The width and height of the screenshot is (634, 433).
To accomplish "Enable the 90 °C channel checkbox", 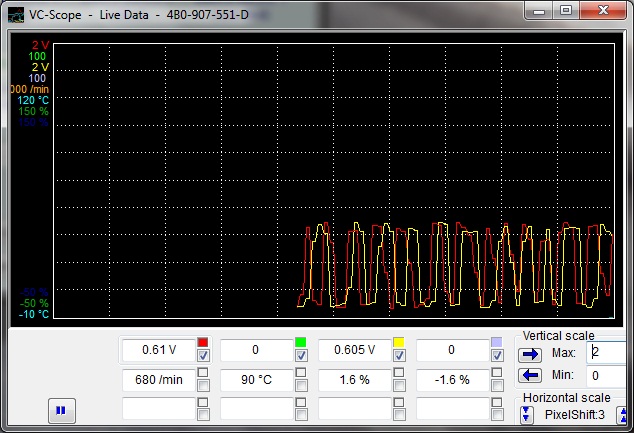I will pos(301,373).
